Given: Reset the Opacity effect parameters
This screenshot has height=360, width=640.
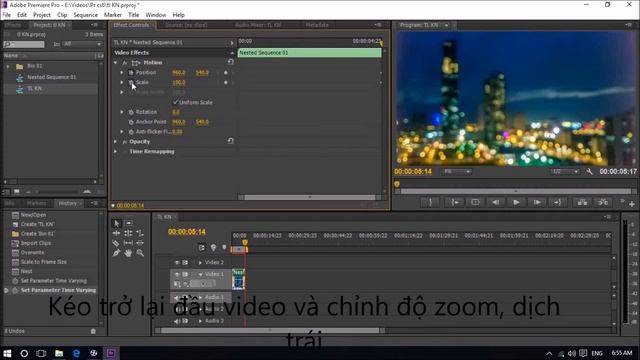Looking at the screenshot, I should pyautogui.click(x=231, y=141).
